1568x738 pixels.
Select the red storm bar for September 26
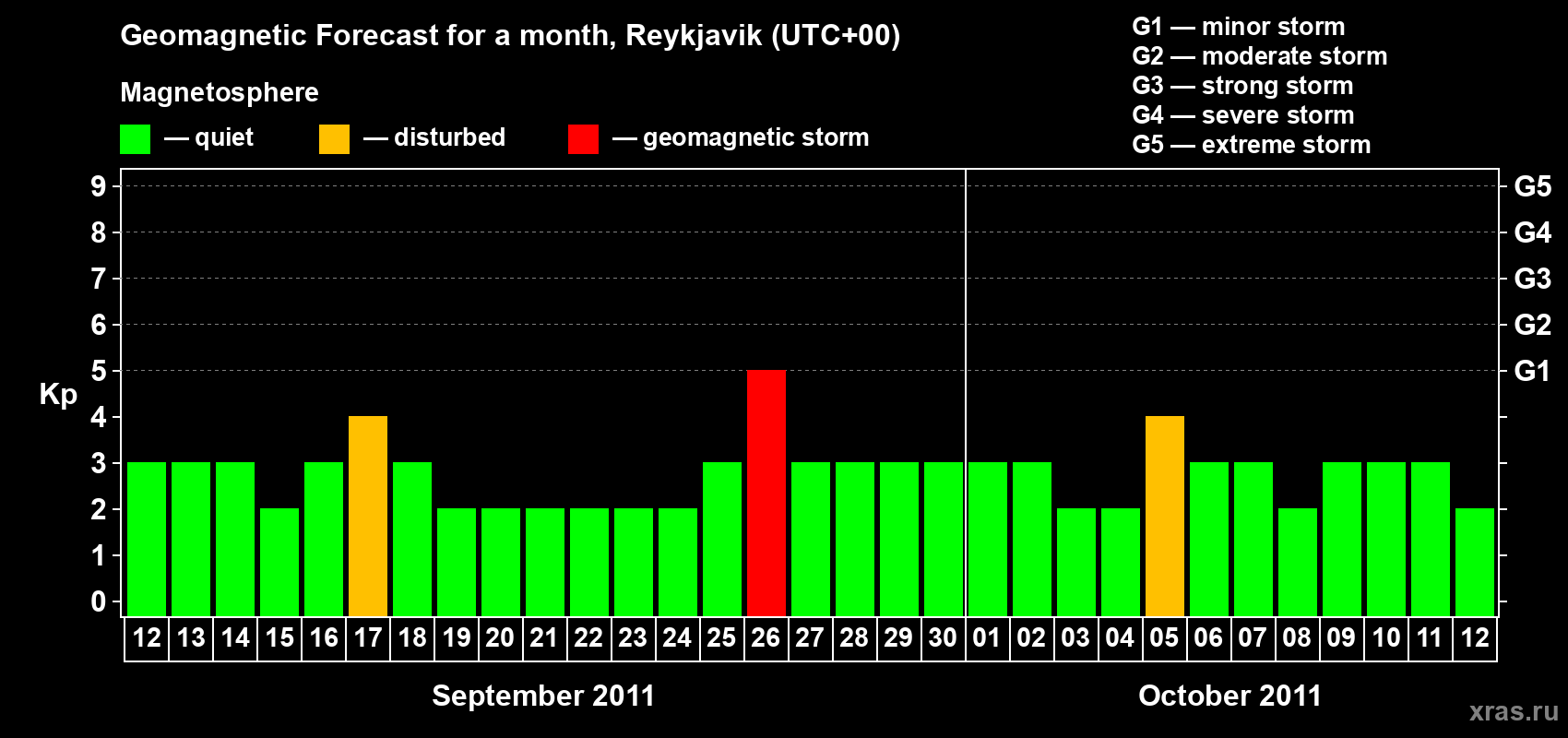tap(766, 493)
